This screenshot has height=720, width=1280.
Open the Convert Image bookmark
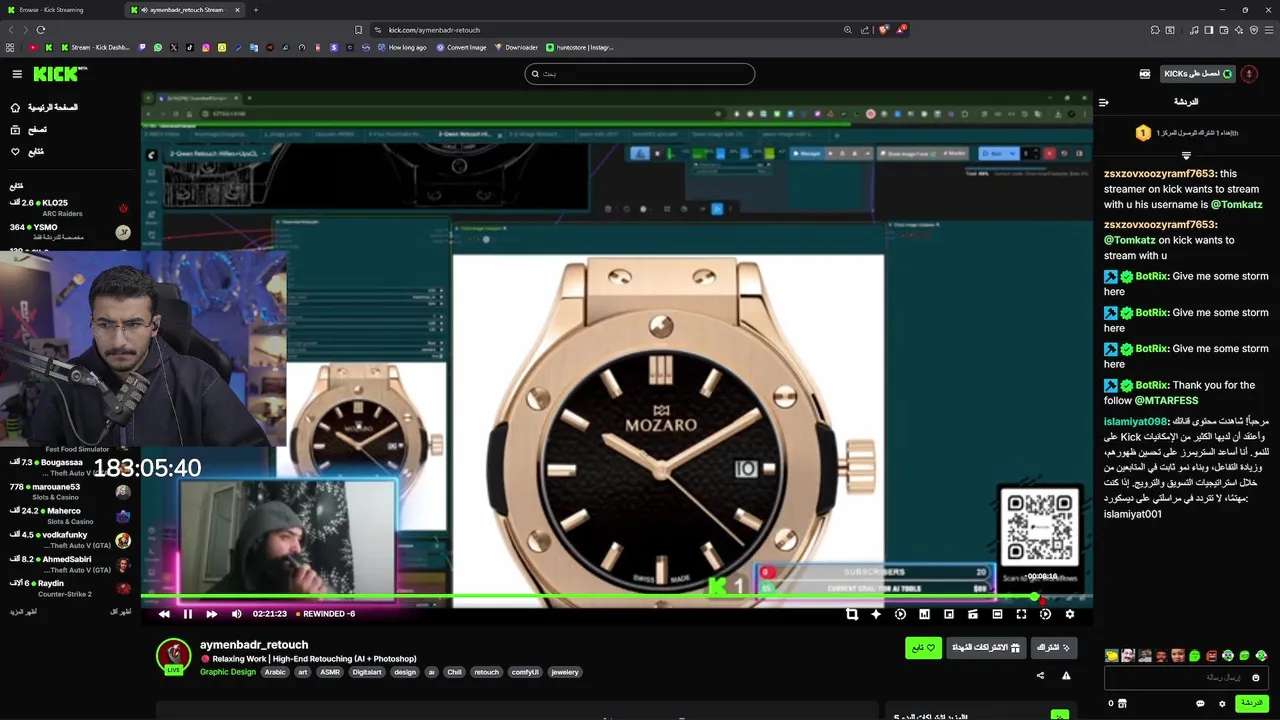(461, 47)
